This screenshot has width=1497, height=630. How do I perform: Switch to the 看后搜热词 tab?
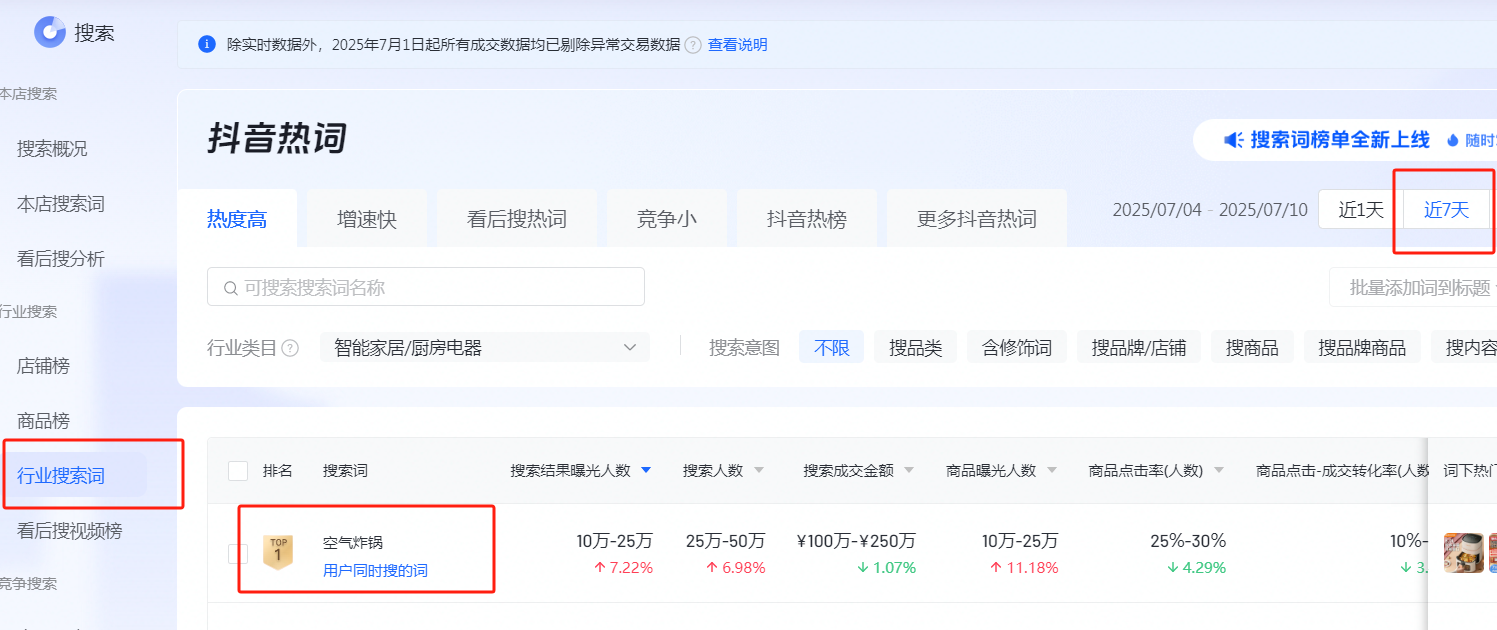[x=517, y=219]
